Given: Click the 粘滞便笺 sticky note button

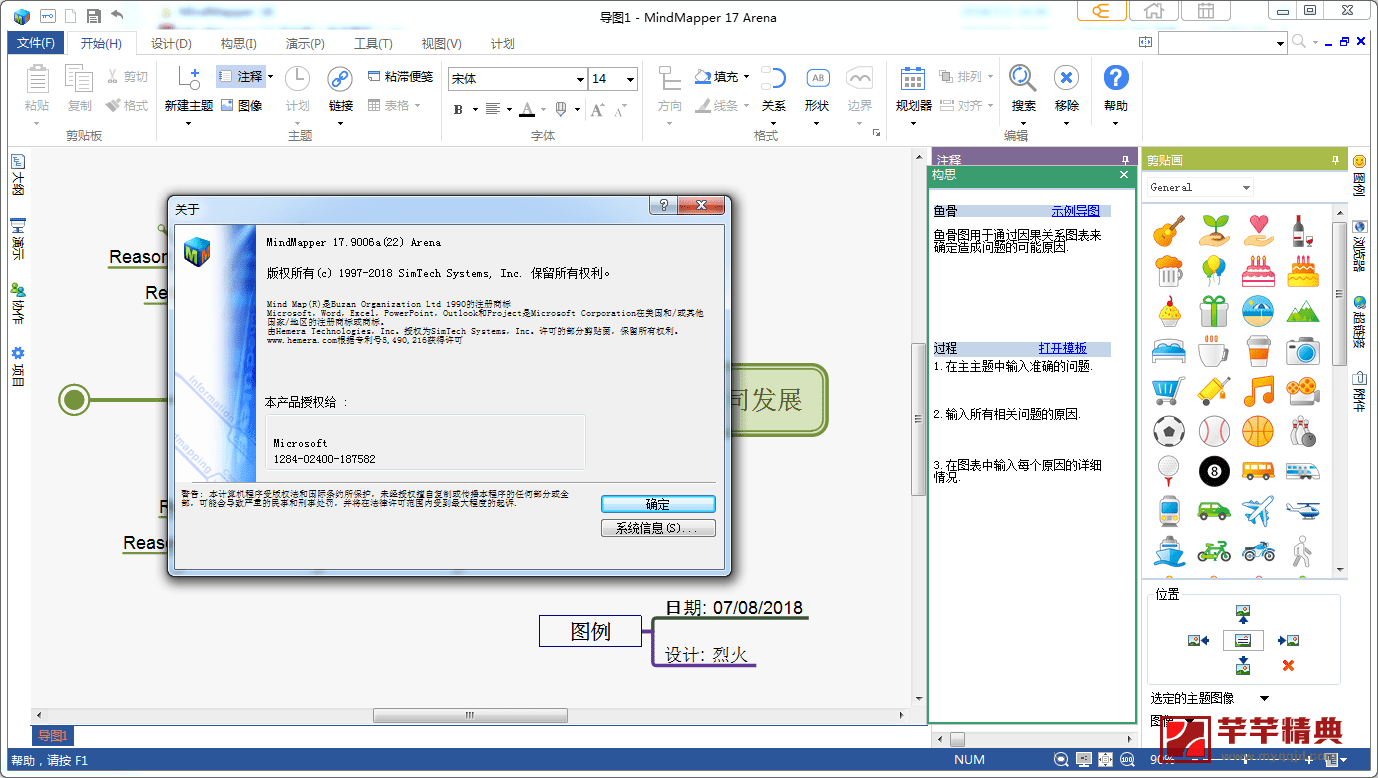Looking at the screenshot, I should 400,76.
